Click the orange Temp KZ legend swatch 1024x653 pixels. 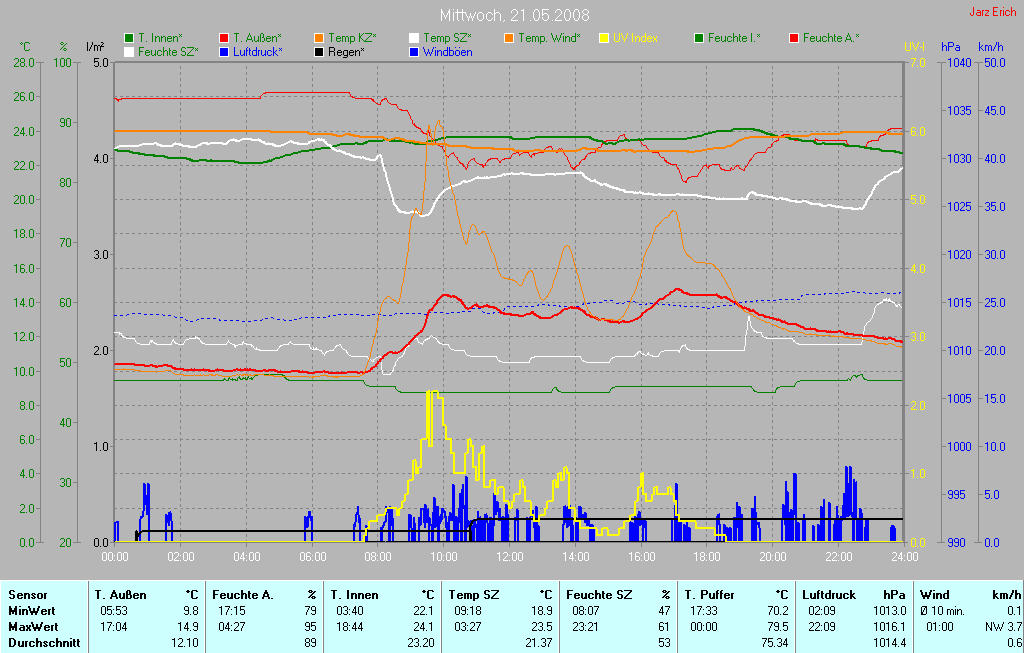(319, 38)
